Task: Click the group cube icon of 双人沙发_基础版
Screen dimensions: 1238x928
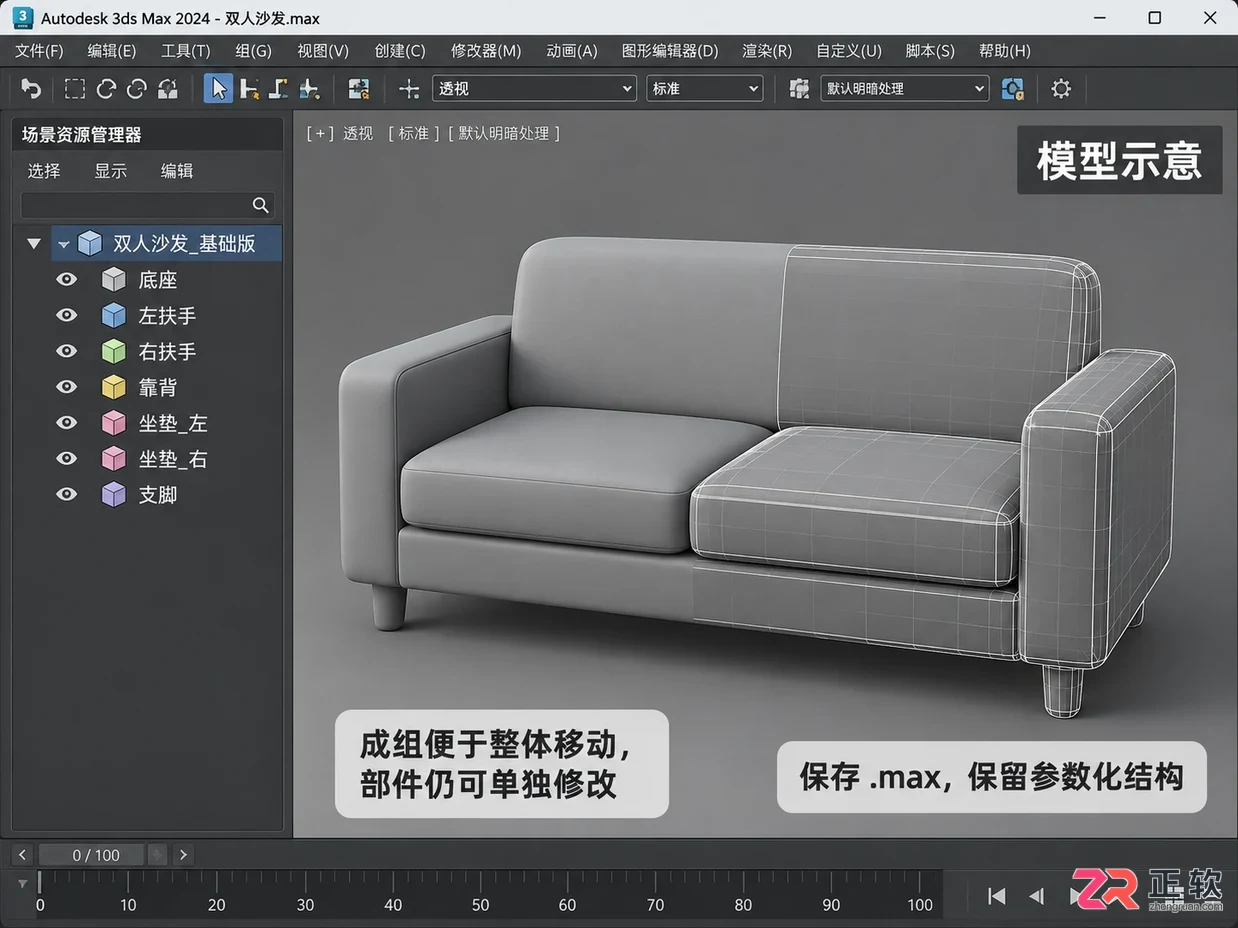Action: point(90,243)
